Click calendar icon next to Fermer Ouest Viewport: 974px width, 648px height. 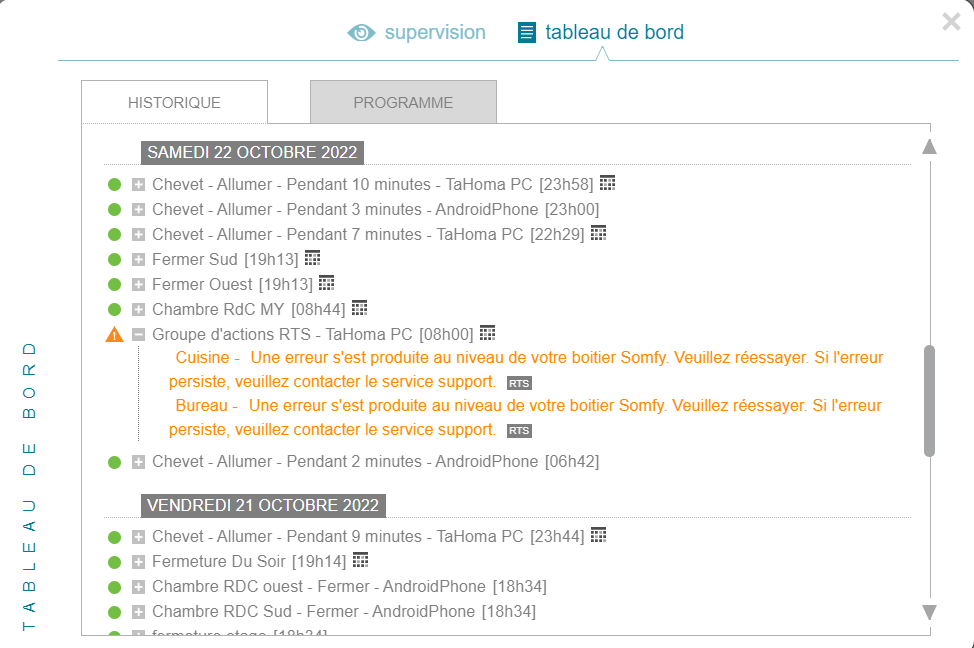tap(326, 283)
